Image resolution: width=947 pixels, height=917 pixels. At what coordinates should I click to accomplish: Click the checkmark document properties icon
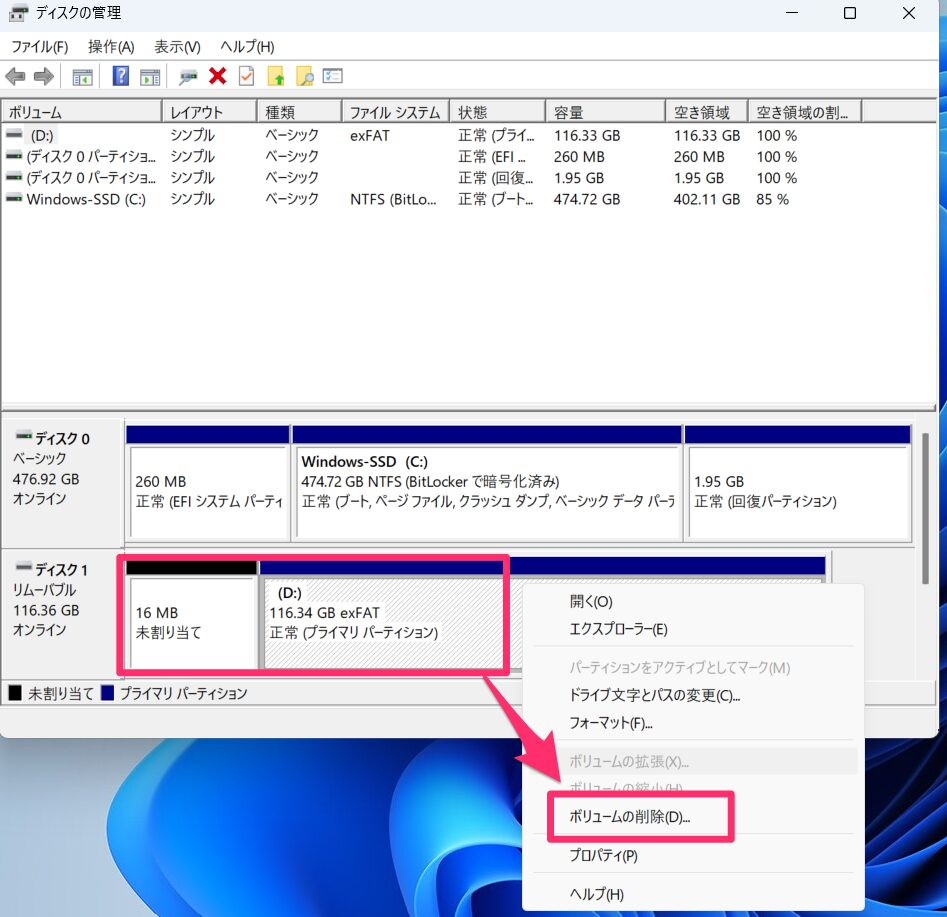tap(246, 77)
